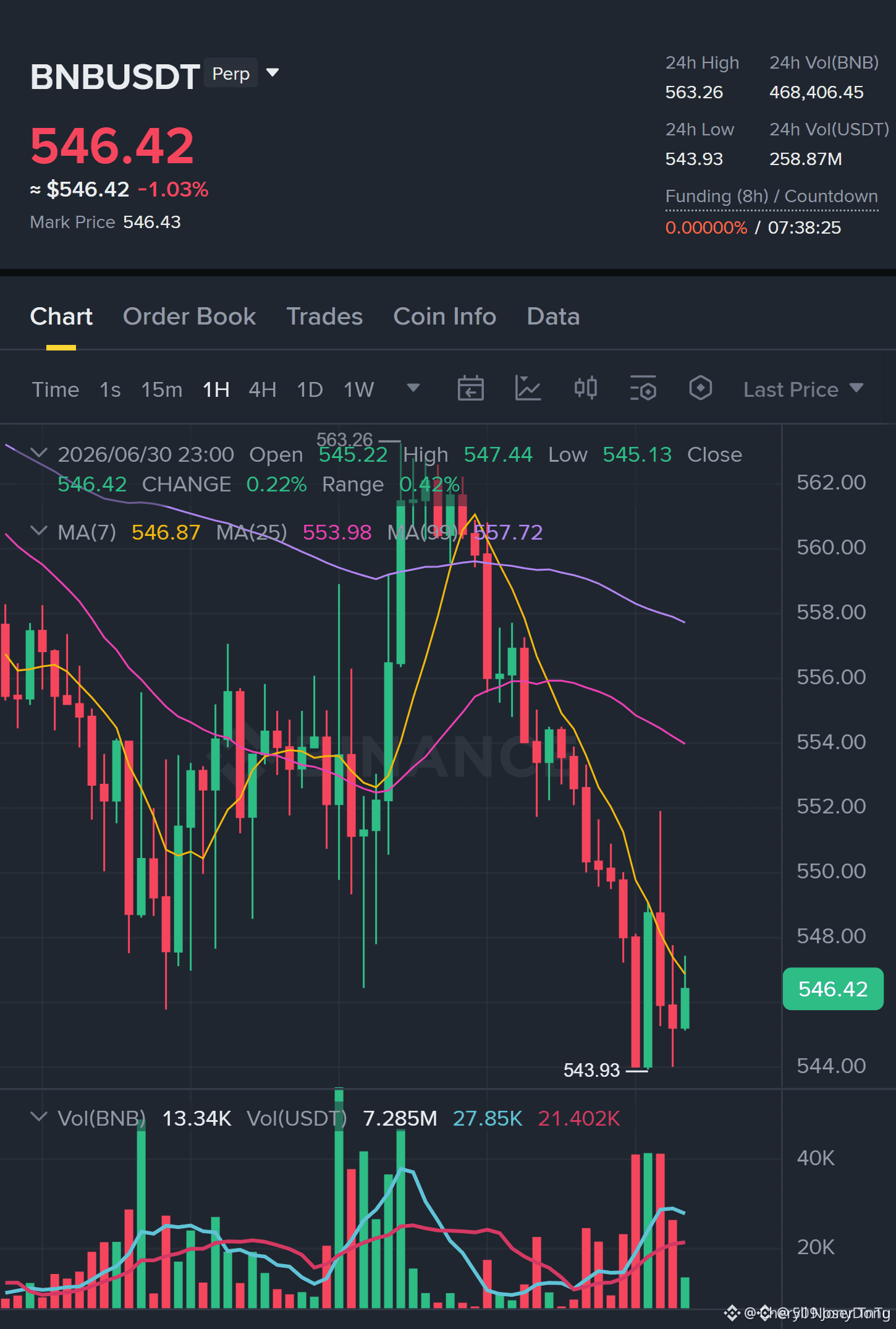Tap the 543.93 low marker on chart

coord(591,1070)
